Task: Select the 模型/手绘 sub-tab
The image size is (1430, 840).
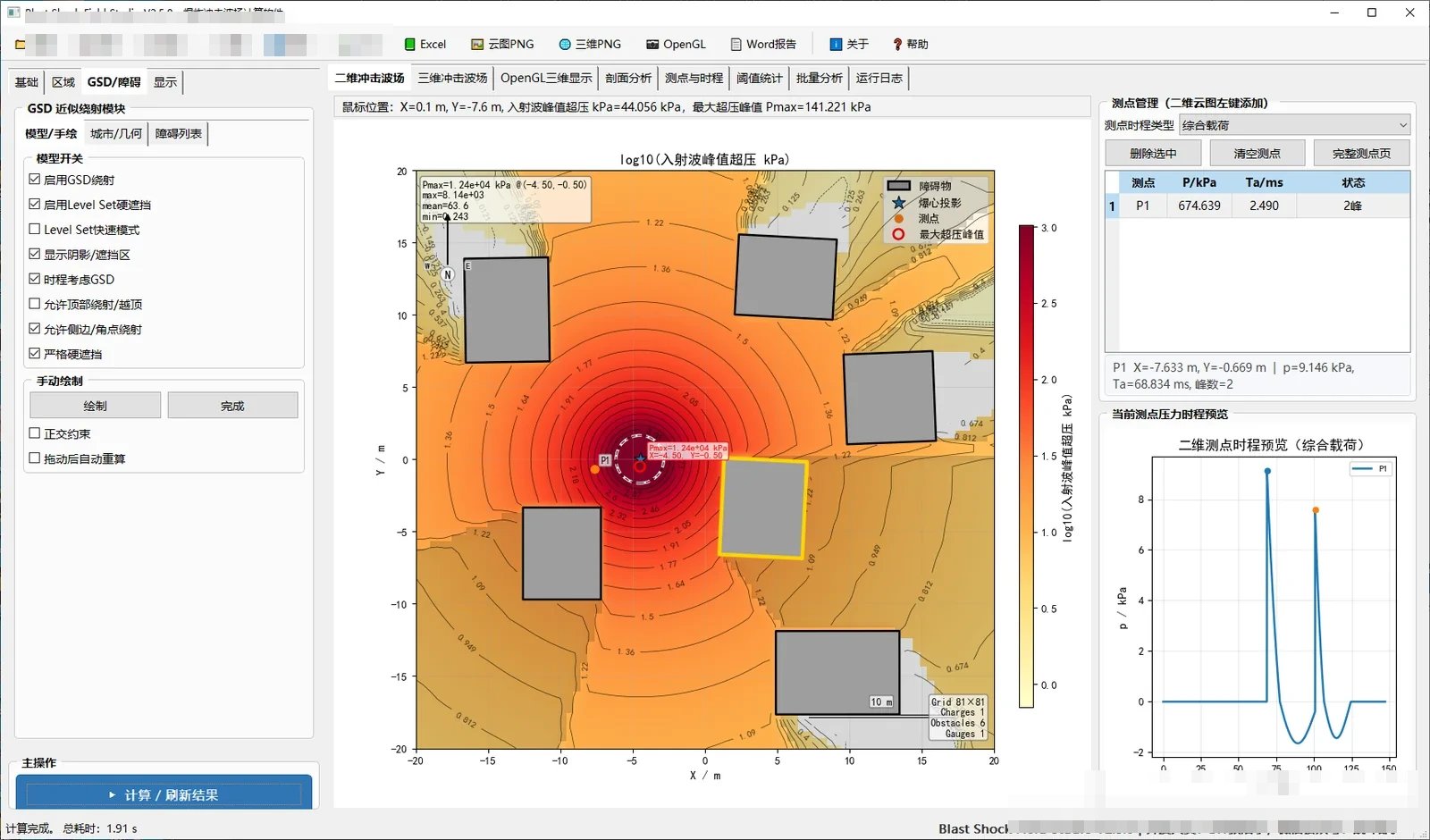Action: [x=51, y=134]
